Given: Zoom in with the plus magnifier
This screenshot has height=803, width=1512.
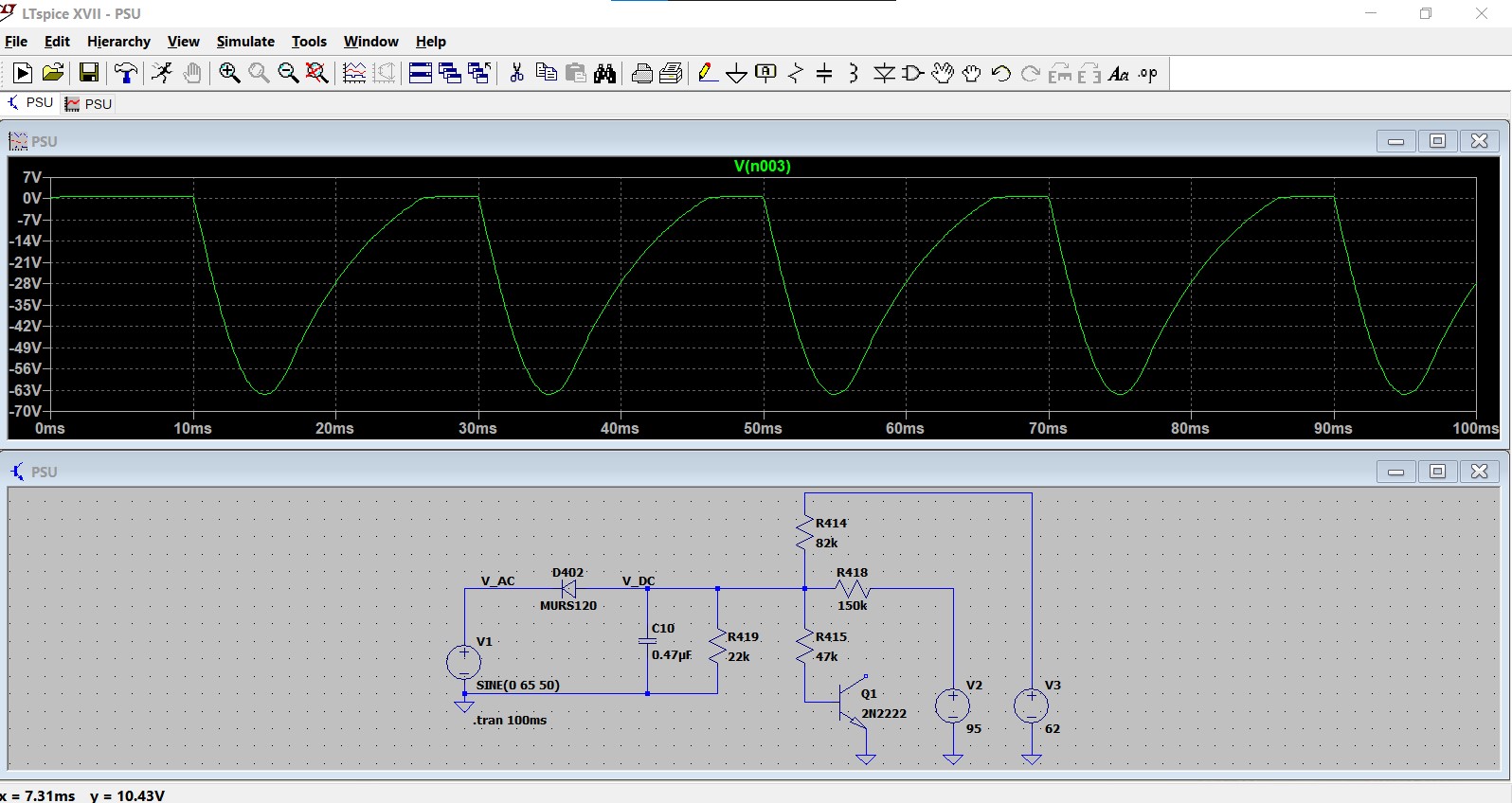Looking at the screenshot, I should [x=229, y=73].
